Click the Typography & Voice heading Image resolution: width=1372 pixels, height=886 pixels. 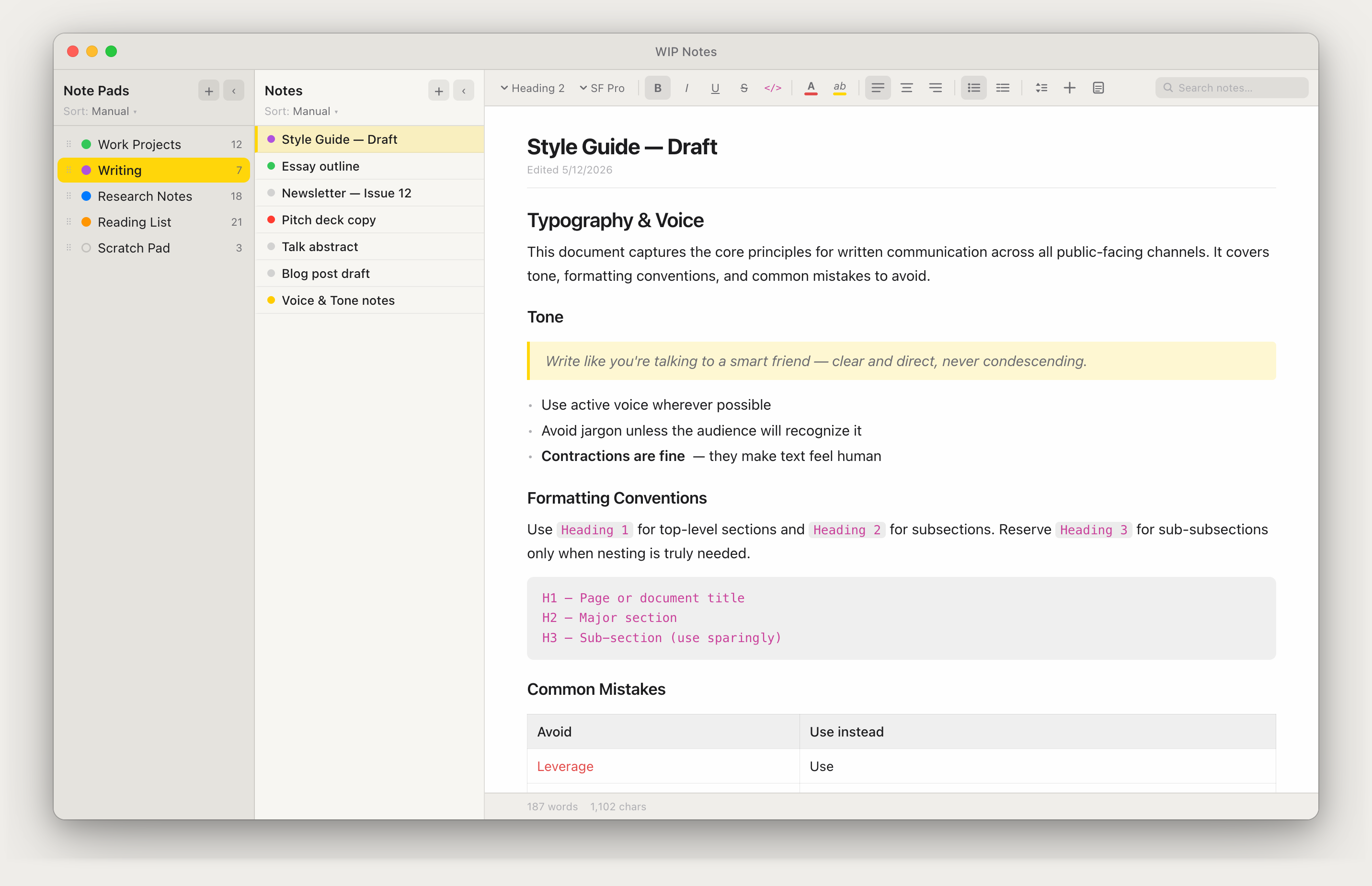[x=615, y=220]
